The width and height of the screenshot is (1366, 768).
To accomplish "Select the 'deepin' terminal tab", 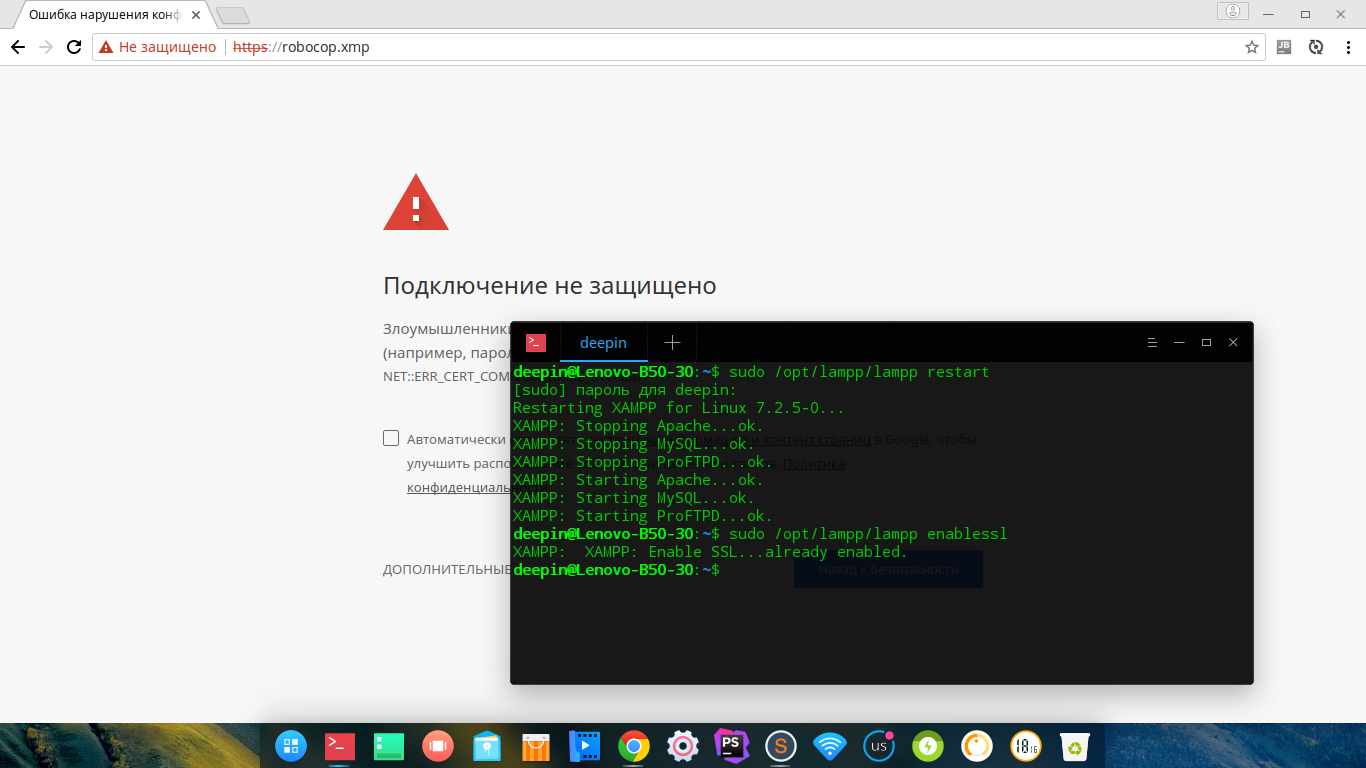I will (603, 342).
